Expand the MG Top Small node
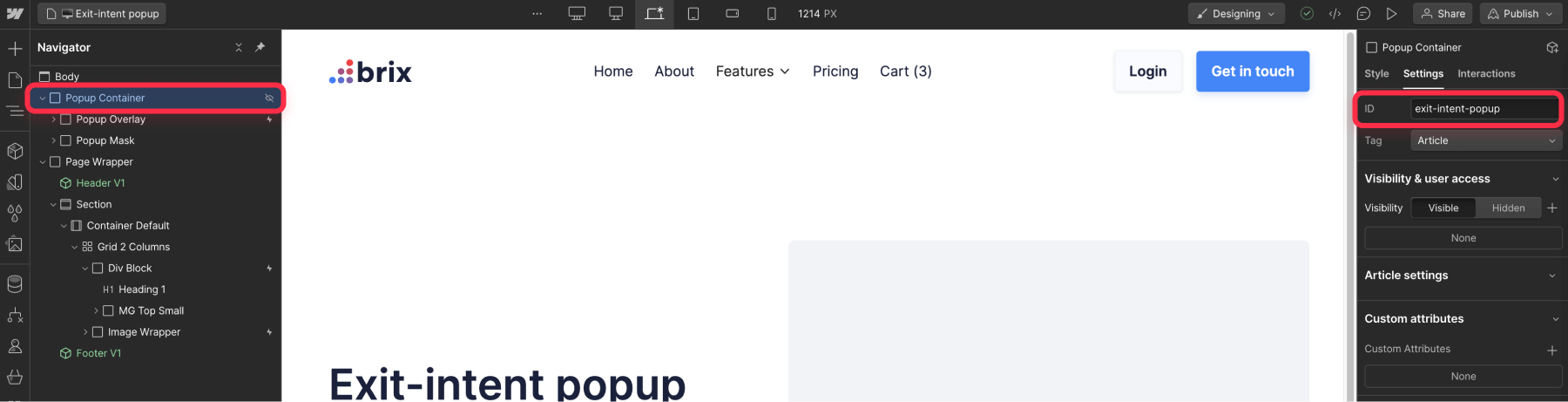 (96, 310)
